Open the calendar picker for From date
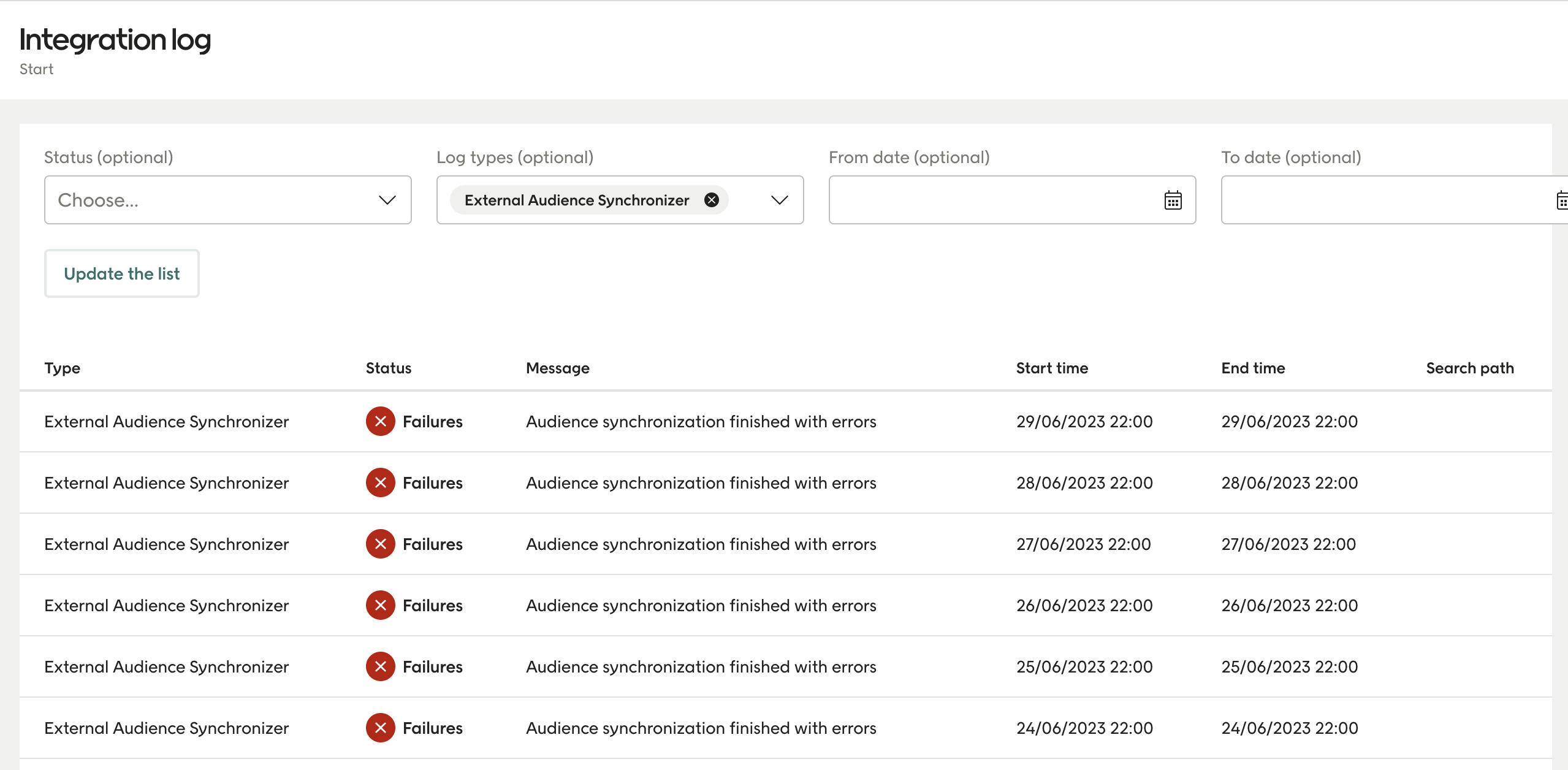 [x=1172, y=200]
